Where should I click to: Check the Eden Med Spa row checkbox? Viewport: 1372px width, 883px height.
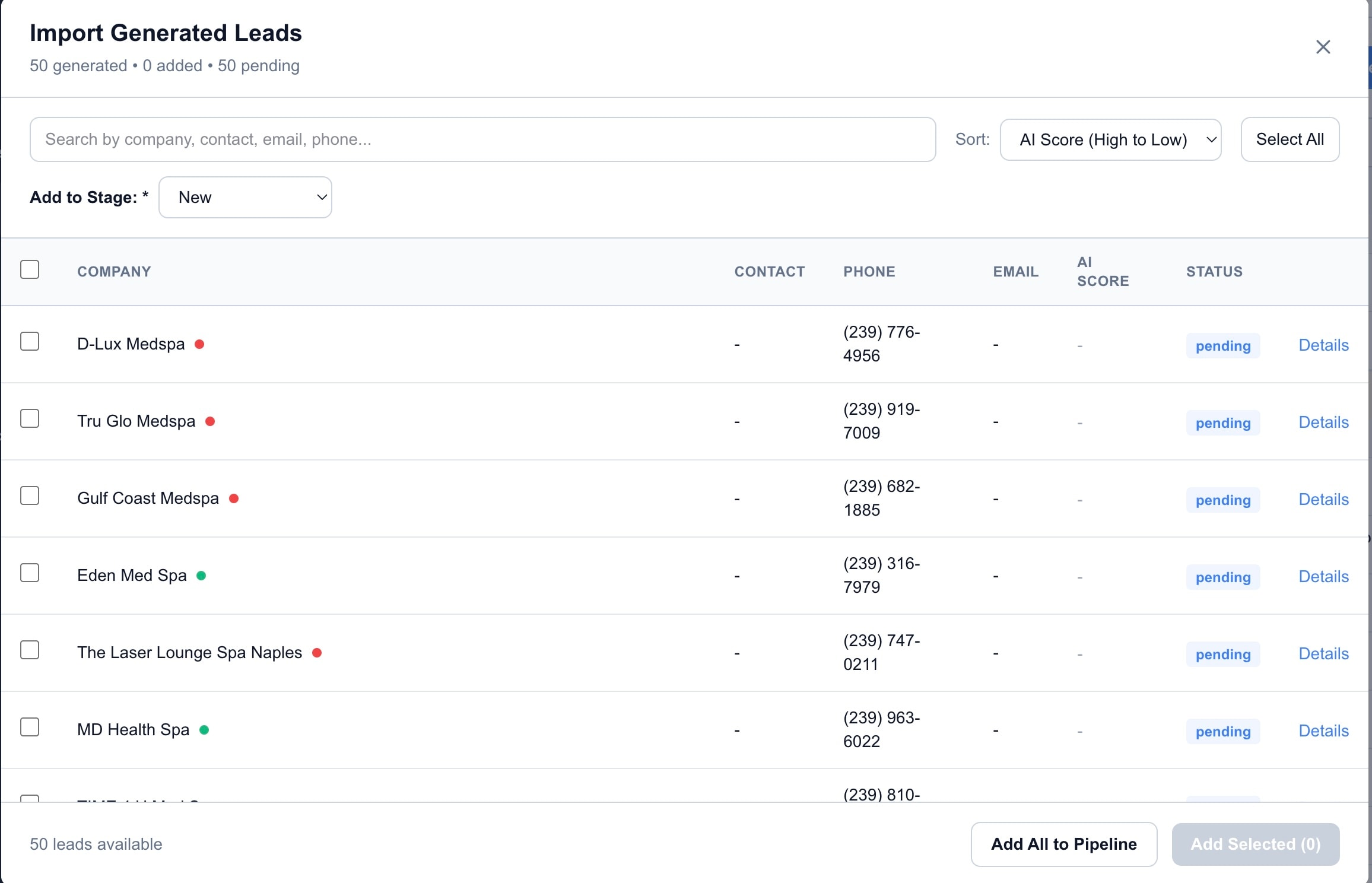tap(30, 573)
